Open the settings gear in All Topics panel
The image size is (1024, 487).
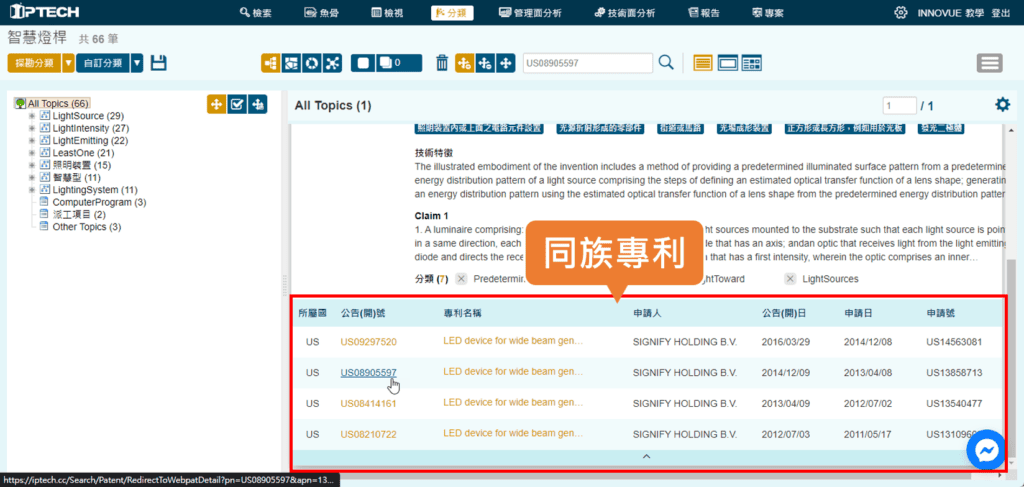pos(1002,105)
